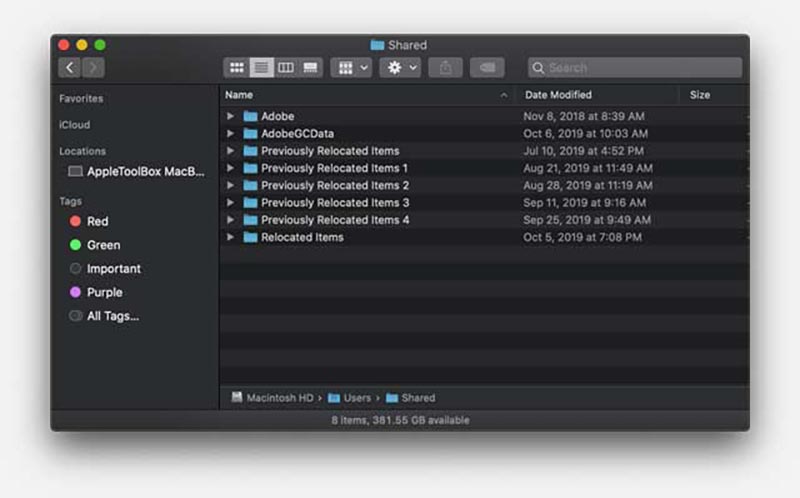The width and height of the screenshot is (800, 498).
Task: Select list view button
Action: click(x=261, y=68)
